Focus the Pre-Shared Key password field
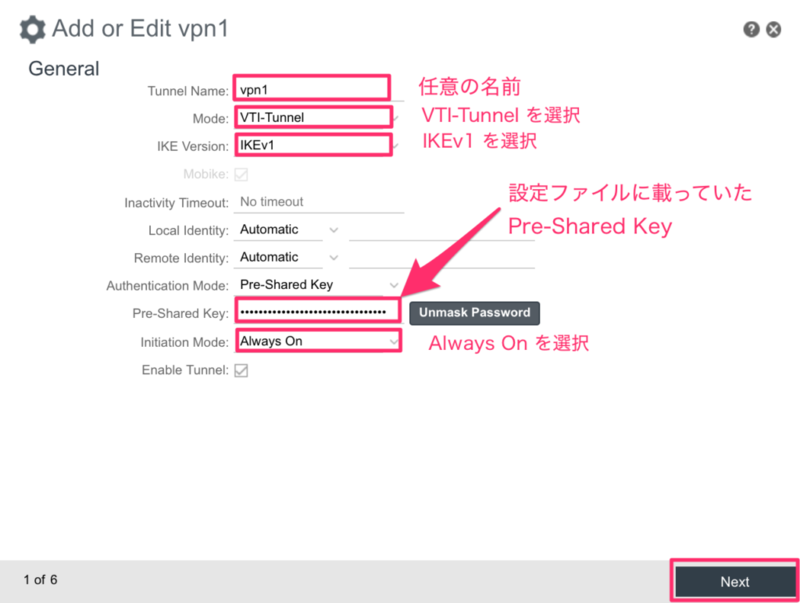The height and width of the screenshot is (603, 800). [x=317, y=311]
